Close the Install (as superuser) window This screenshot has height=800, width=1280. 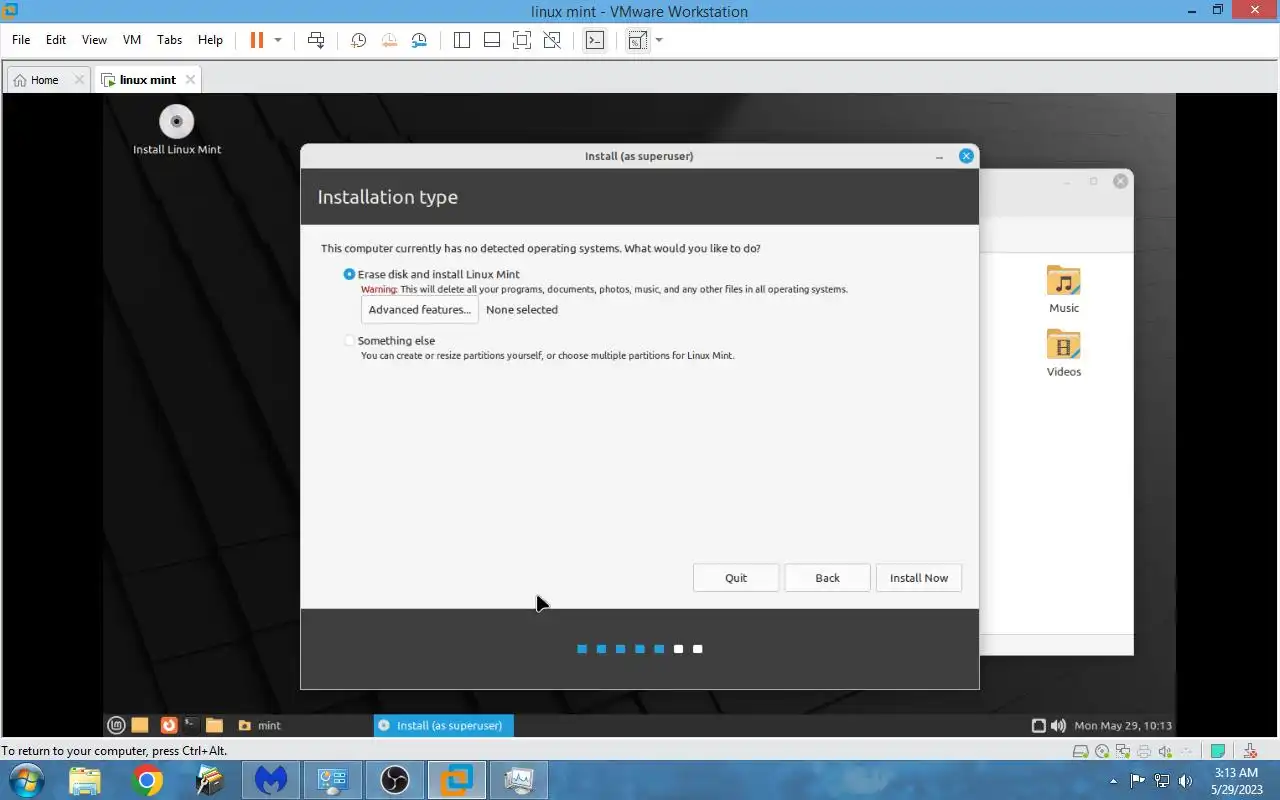pyautogui.click(x=966, y=156)
